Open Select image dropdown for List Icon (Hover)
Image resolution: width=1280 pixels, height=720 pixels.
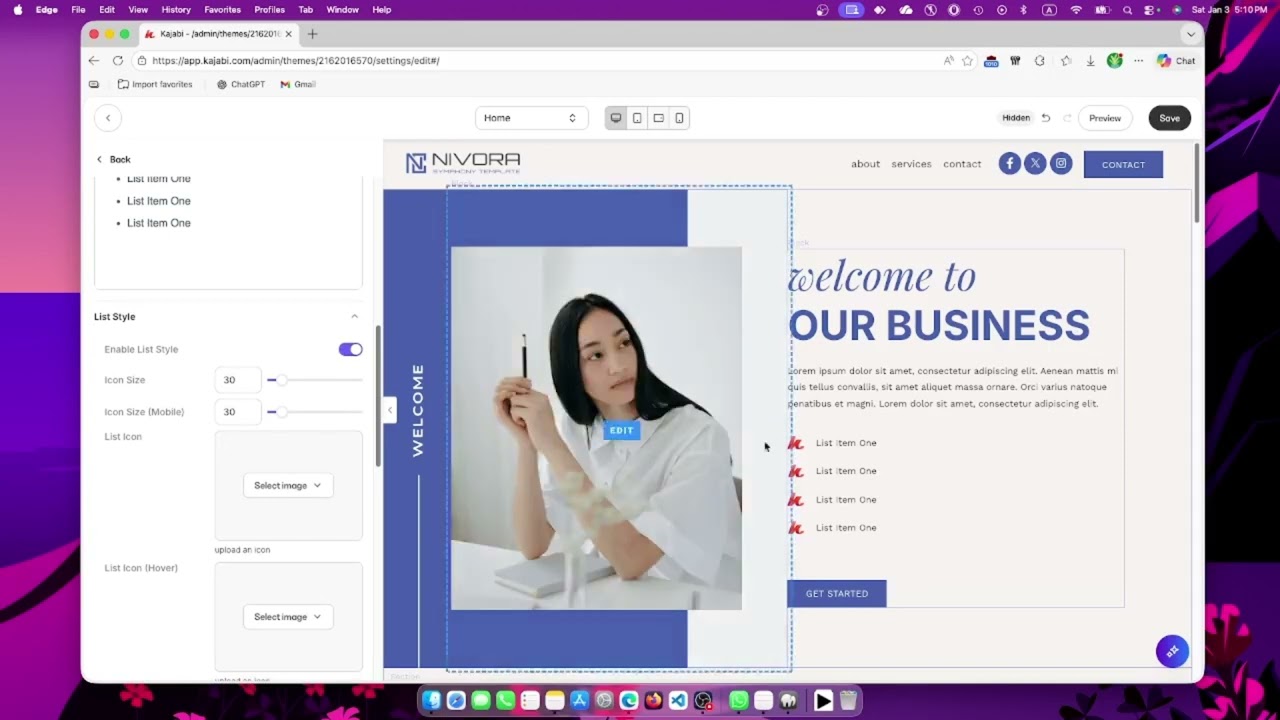pos(288,617)
